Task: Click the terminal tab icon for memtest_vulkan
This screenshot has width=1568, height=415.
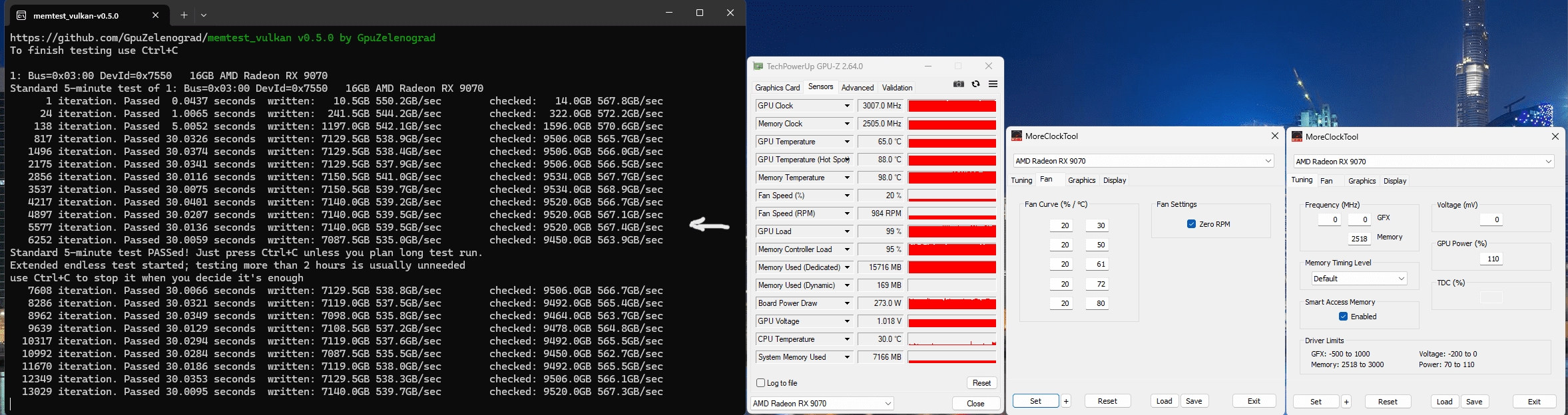Action: [x=21, y=15]
